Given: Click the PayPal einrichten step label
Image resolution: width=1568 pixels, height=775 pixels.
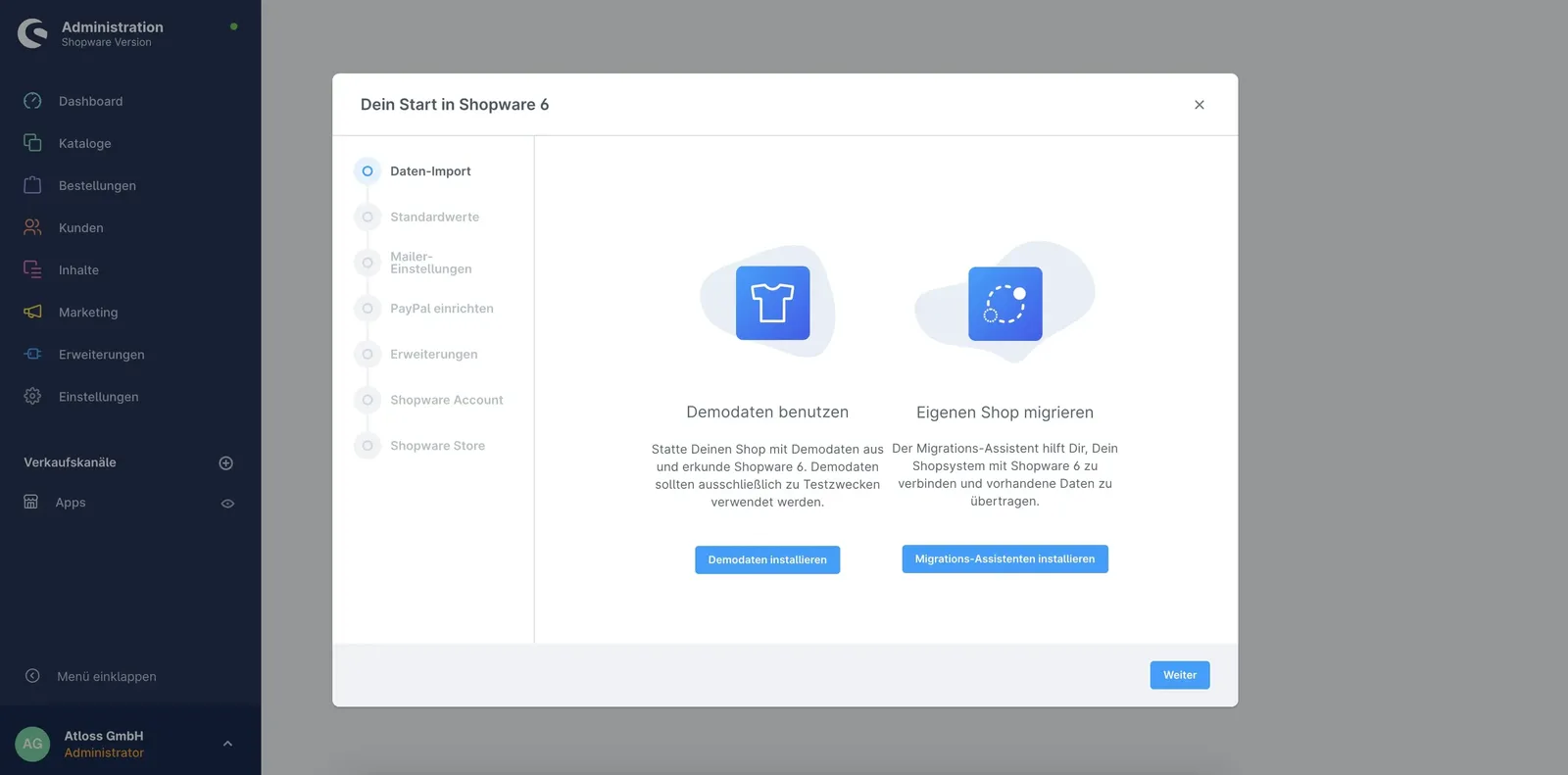Looking at the screenshot, I should pyautogui.click(x=442, y=308).
